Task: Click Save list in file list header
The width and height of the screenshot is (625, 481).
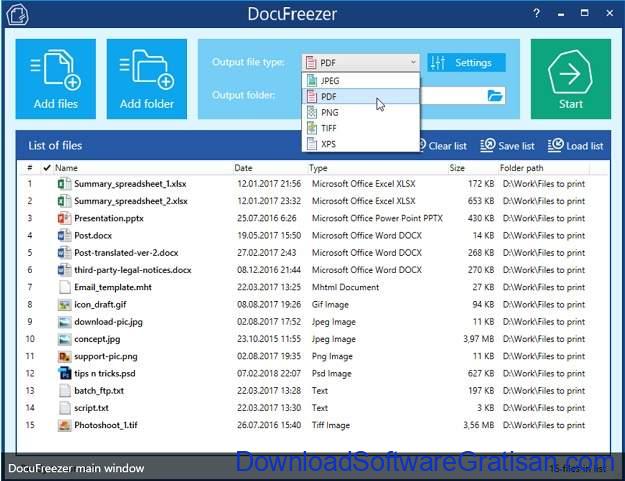Action: [x=507, y=146]
